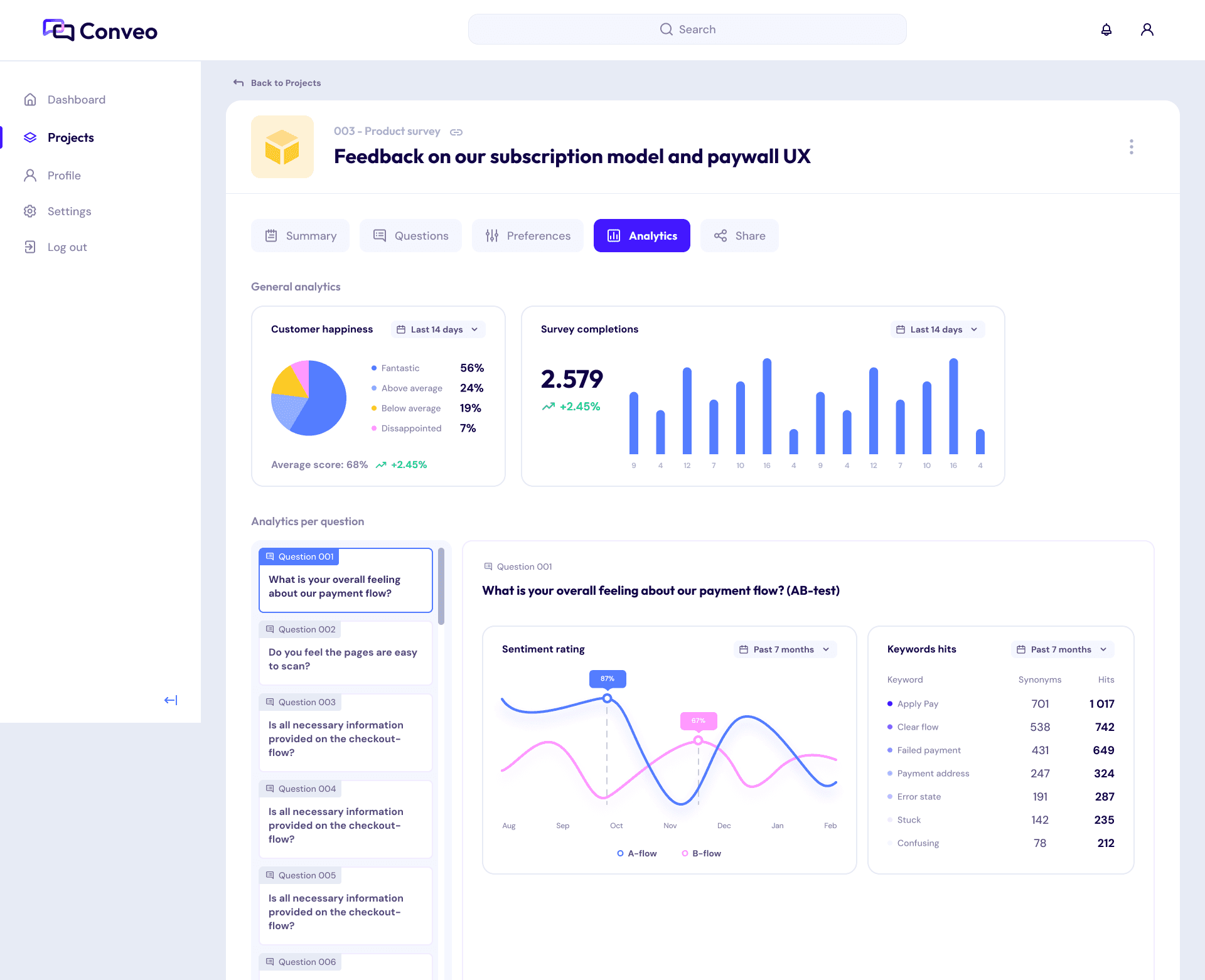This screenshot has width=1205, height=980.
Task: Open the Share tab
Action: (739, 236)
